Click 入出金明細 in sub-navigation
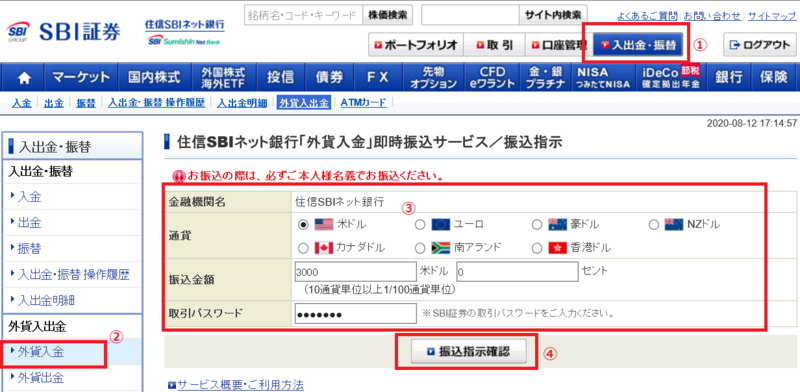This screenshot has width=800, height=392. click(x=242, y=103)
